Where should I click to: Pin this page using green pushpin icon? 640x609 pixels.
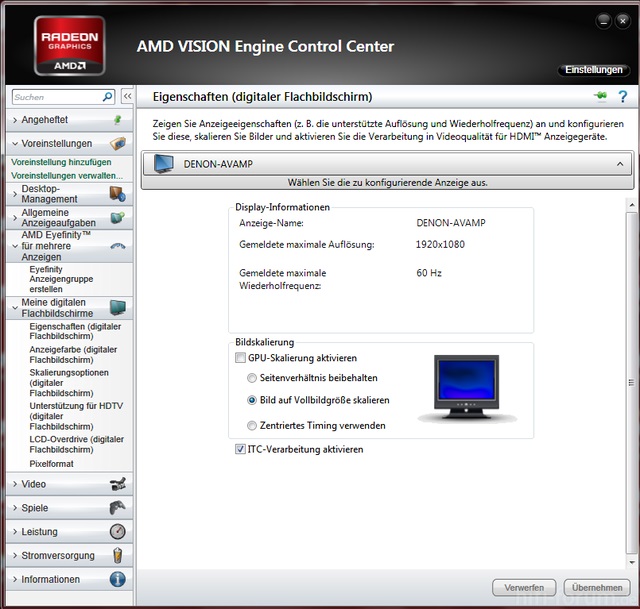click(x=600, y=96)
